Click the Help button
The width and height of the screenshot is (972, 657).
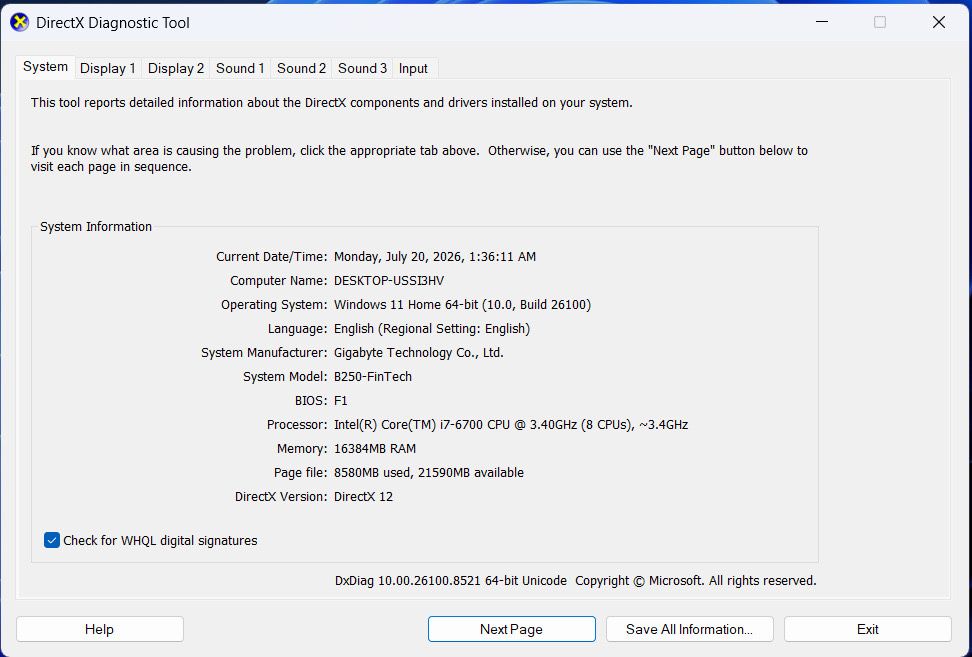pyautogui.click(x=100, y=629)
